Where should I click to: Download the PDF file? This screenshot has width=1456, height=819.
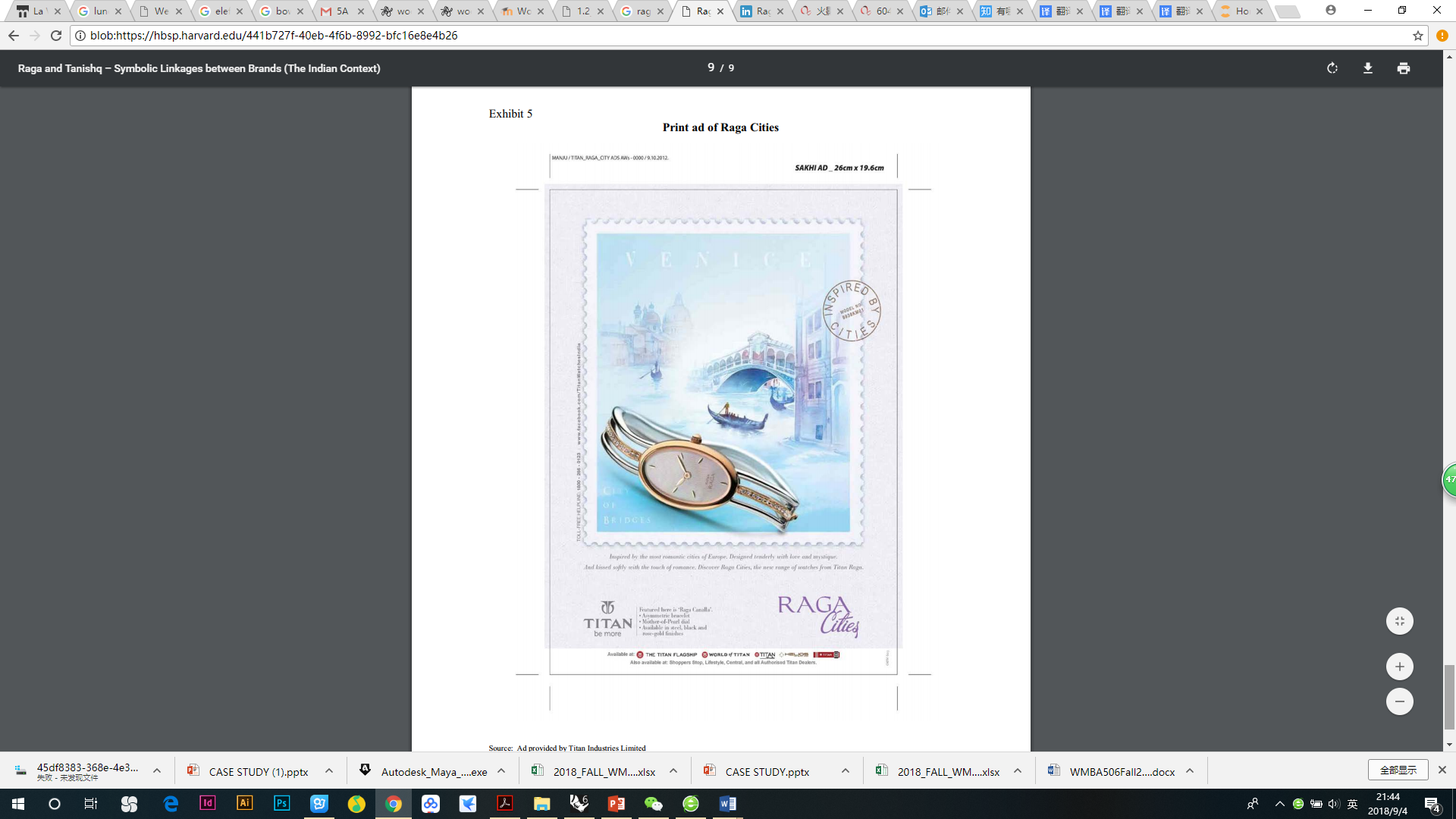(x=1368, y=68)
